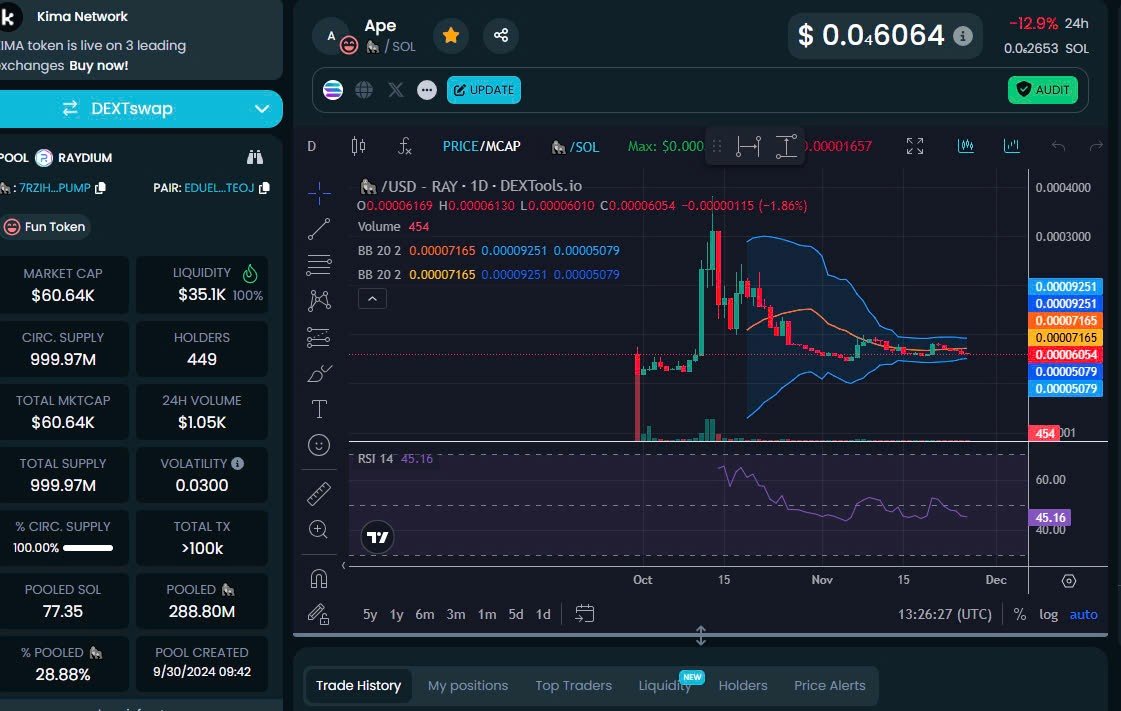This screenshot has width=1121, height=711.
Task: Select the ruler measure tool
Action: coord(319,493)
